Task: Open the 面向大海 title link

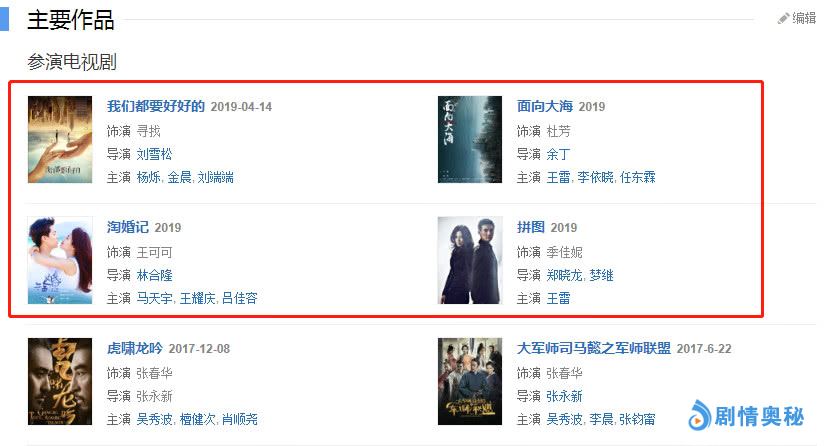Action: (544, 106)
